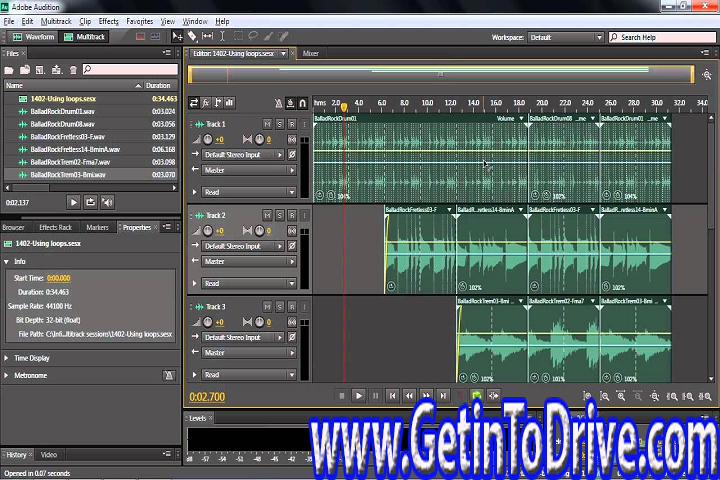Click the Stop transport button
The height and width of the screenshot is (480, 720).
[342, 395]
